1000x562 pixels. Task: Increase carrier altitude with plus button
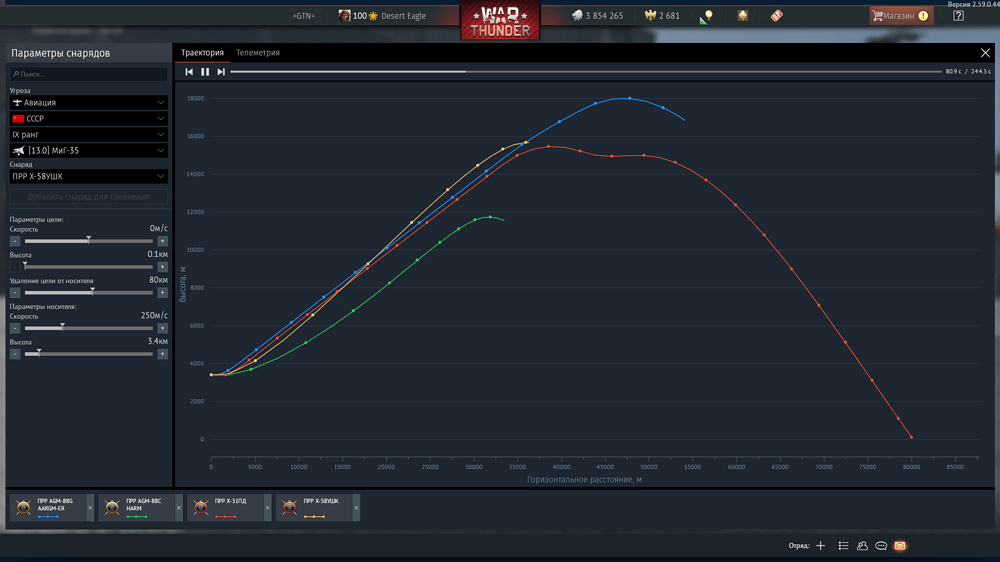coord(163,354)
